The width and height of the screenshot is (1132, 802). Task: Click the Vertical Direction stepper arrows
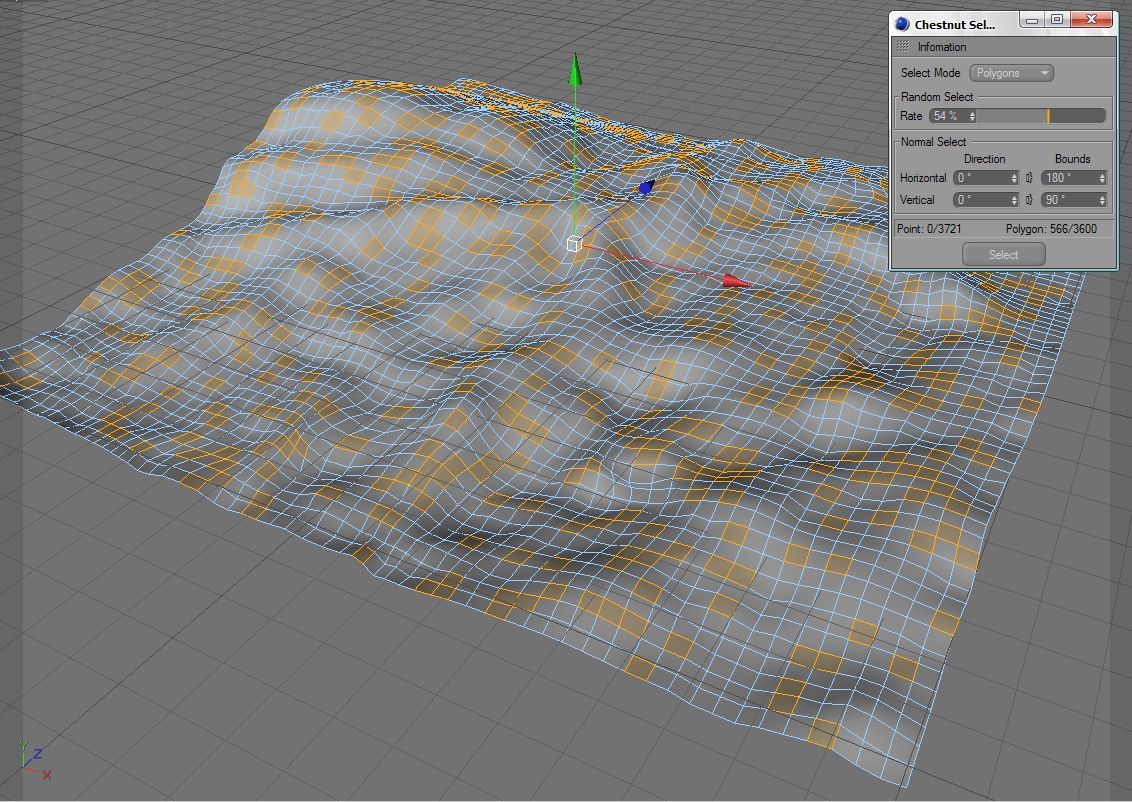coord(1014,200)
